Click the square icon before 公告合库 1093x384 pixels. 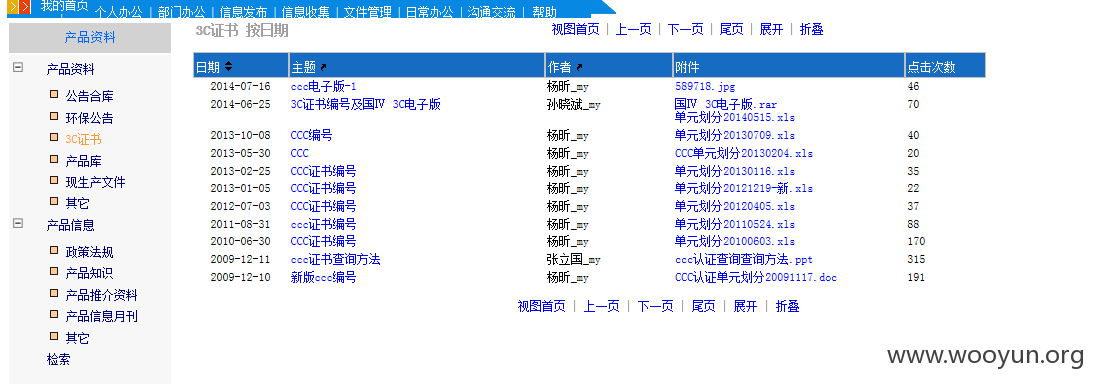pyautogui.click(x=54, y=94)
